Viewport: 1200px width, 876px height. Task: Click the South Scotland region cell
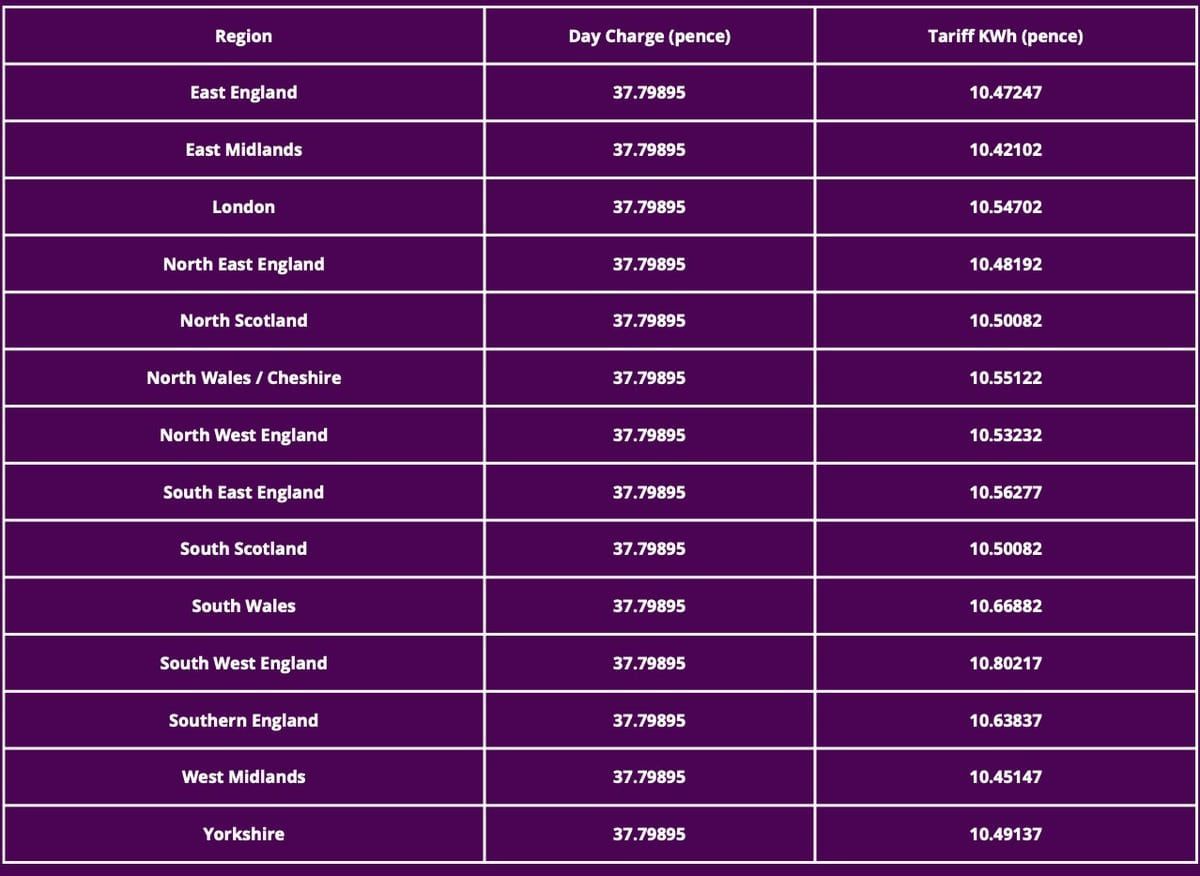tap(243, 548)
